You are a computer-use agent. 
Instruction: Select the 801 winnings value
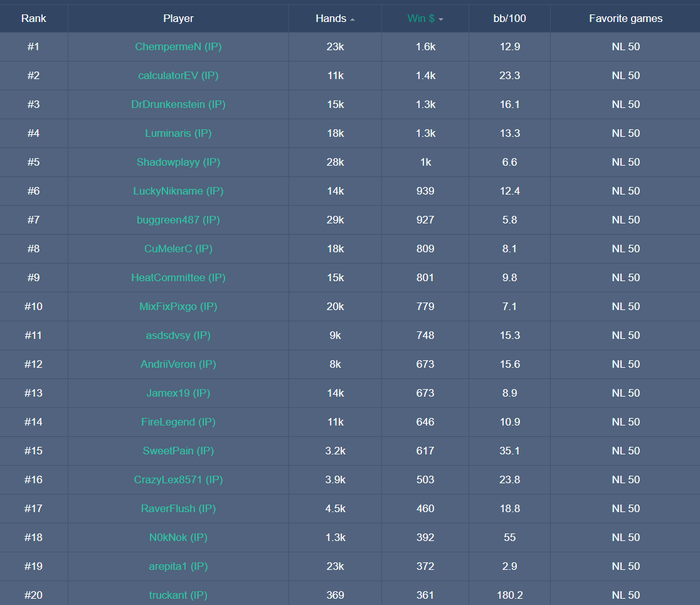(x=425, y=278)
